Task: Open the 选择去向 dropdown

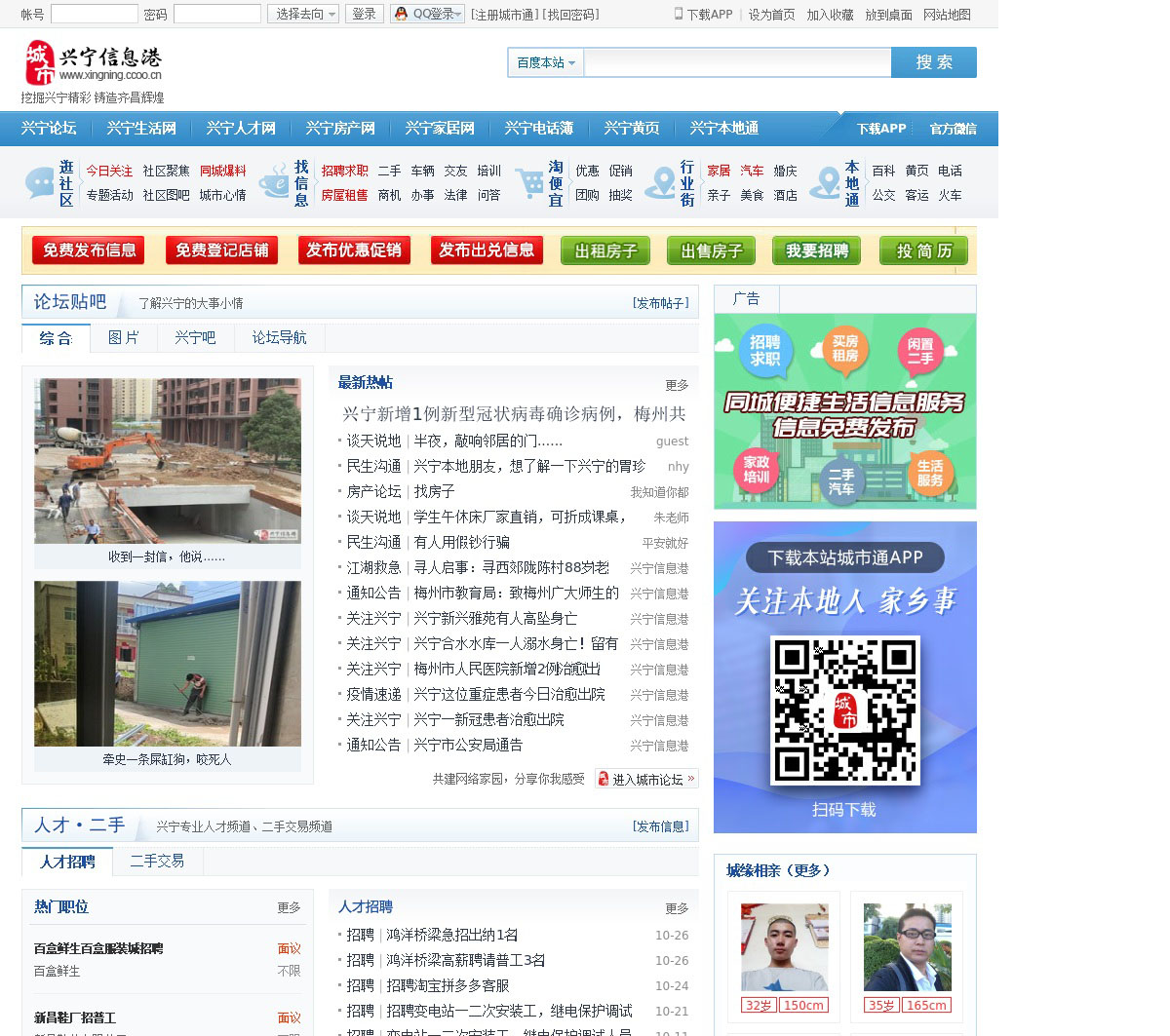Action: 303,14
